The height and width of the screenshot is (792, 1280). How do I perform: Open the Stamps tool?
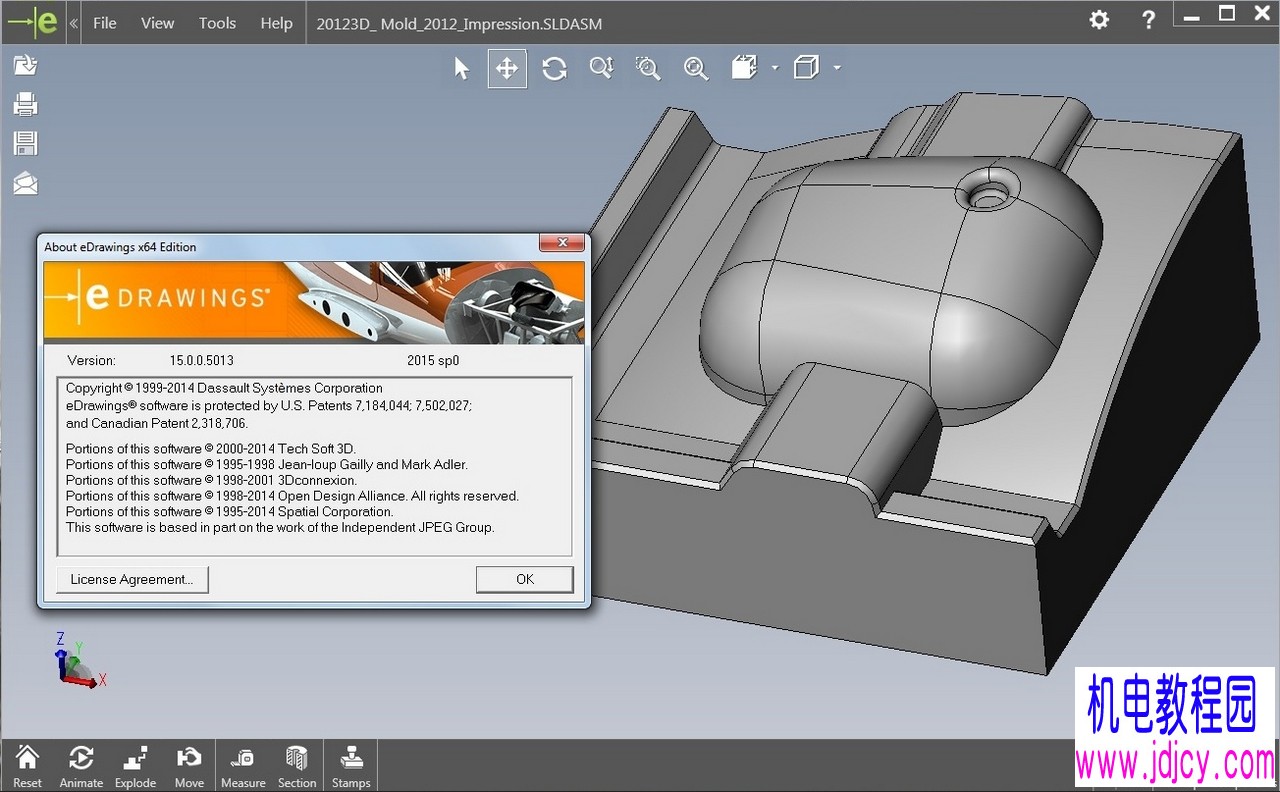coord(351,765)
